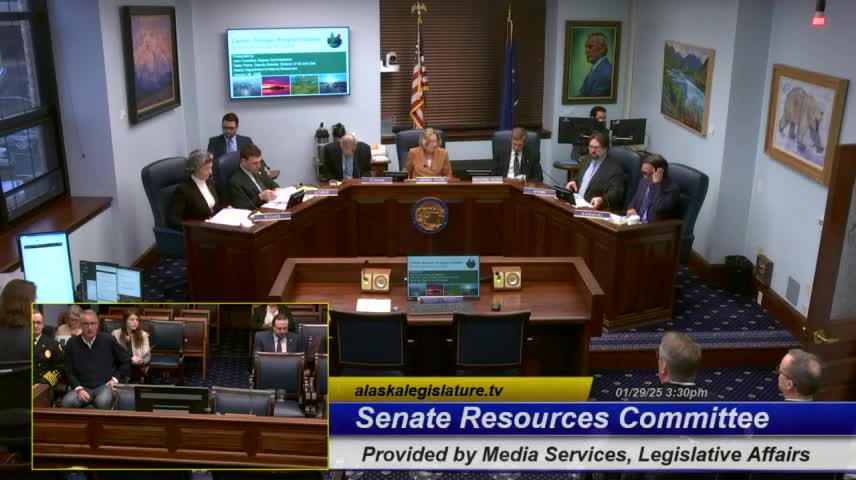The height and width of the screenshot is (480, 856).
Task: Click the wall-mounted presentation slide screen
Action: click(288, 62)
